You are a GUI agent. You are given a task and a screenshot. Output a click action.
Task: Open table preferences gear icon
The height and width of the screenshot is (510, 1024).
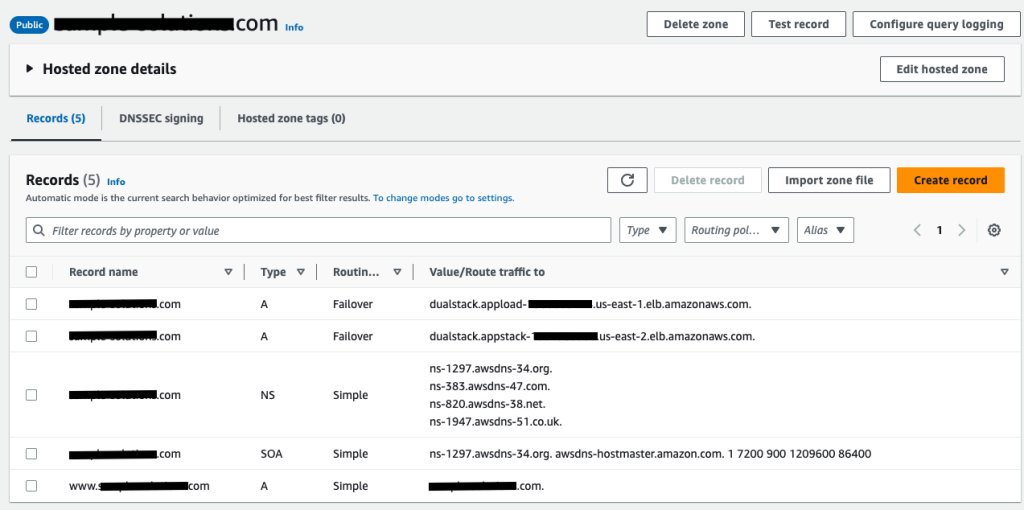pyautogui.click(x=994, y=230)
